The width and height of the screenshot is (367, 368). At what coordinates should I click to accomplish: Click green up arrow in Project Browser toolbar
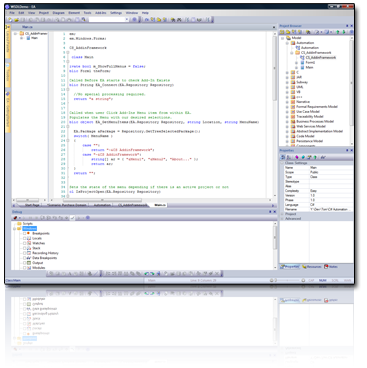(x=337, y=32)
